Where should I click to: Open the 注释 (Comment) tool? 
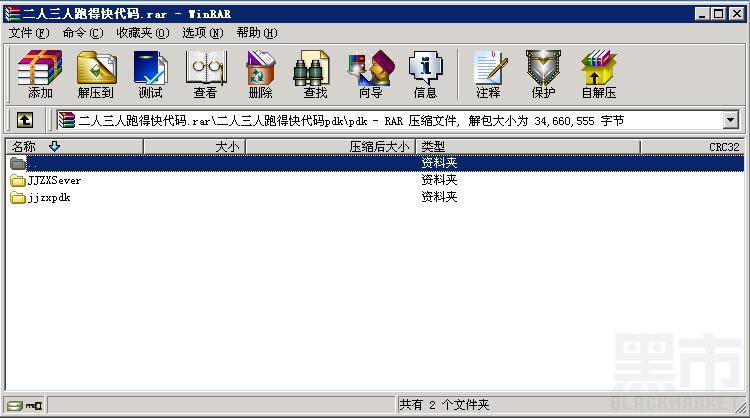tap(489, 74)
